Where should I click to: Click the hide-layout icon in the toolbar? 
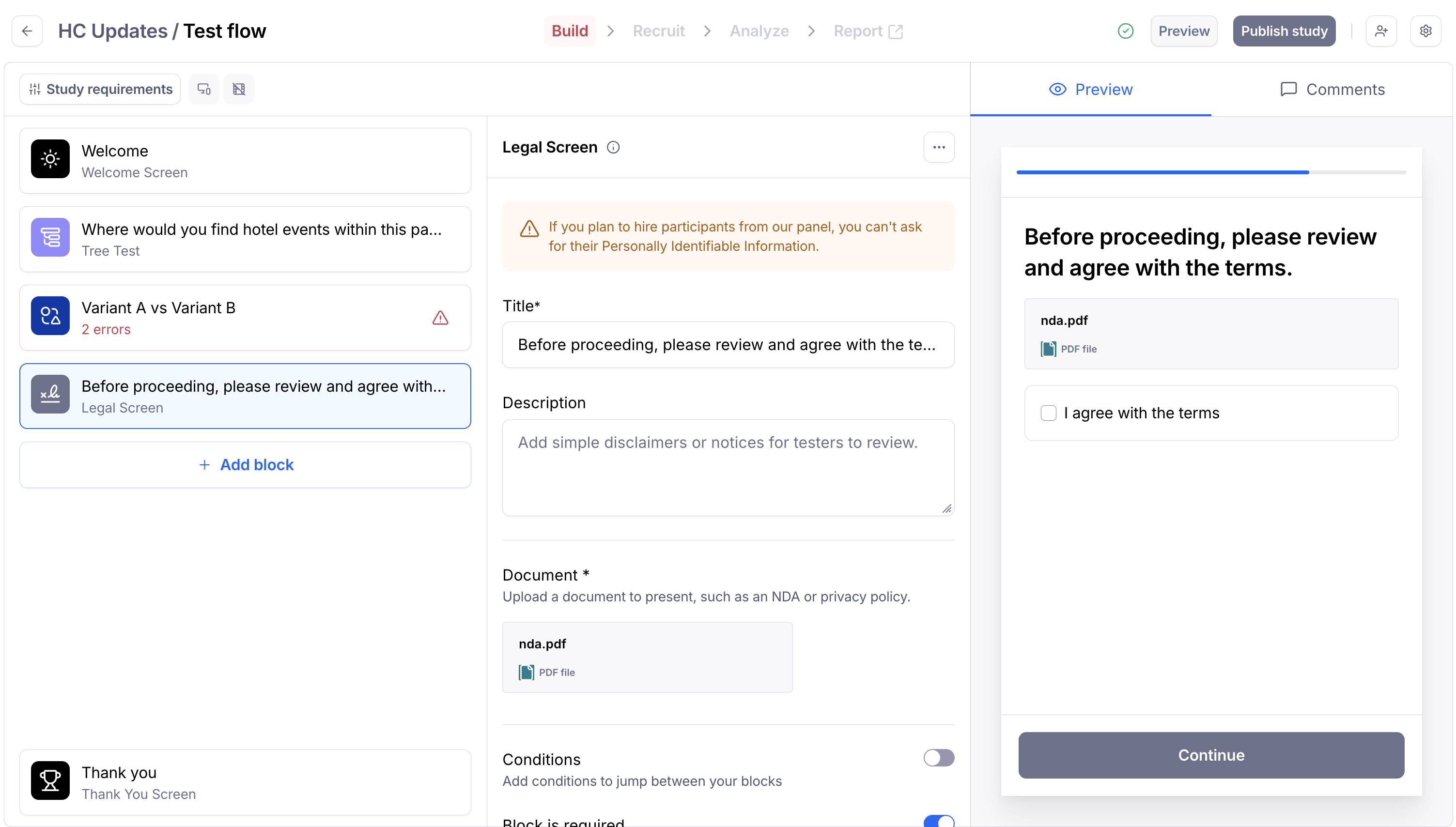239,89
